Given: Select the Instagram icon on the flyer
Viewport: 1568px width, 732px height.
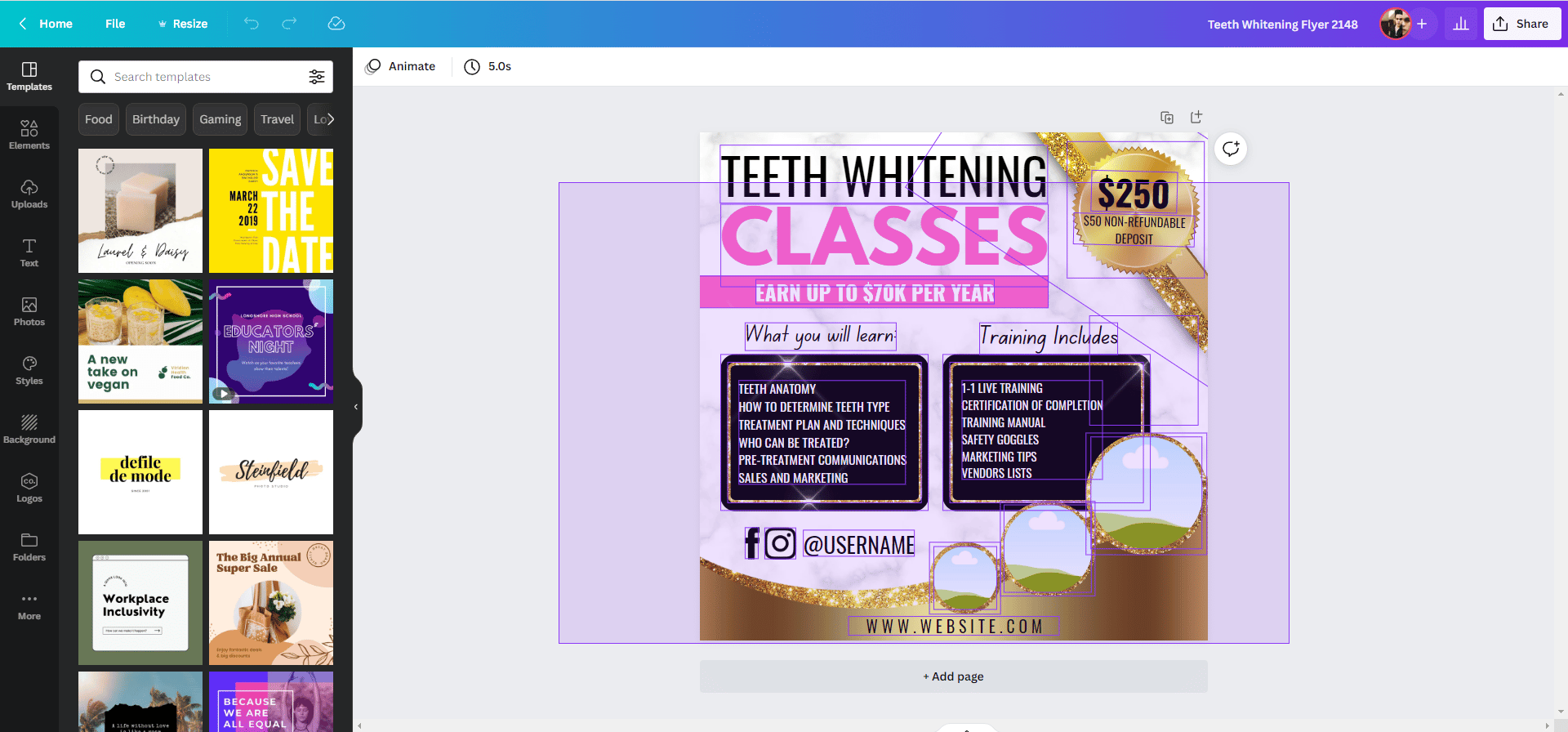Looking at the screenshot, I should (780, 543).
